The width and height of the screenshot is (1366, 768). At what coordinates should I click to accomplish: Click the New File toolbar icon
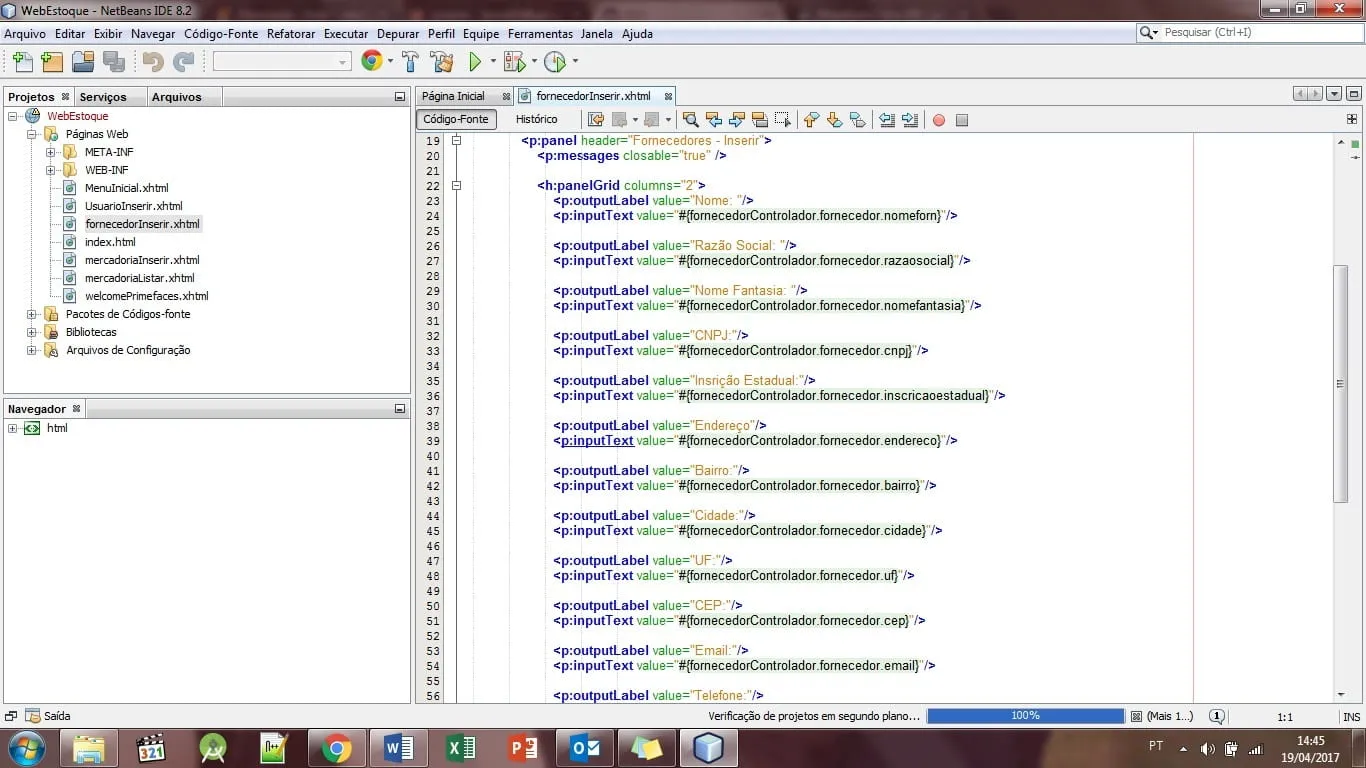(22, 62)
